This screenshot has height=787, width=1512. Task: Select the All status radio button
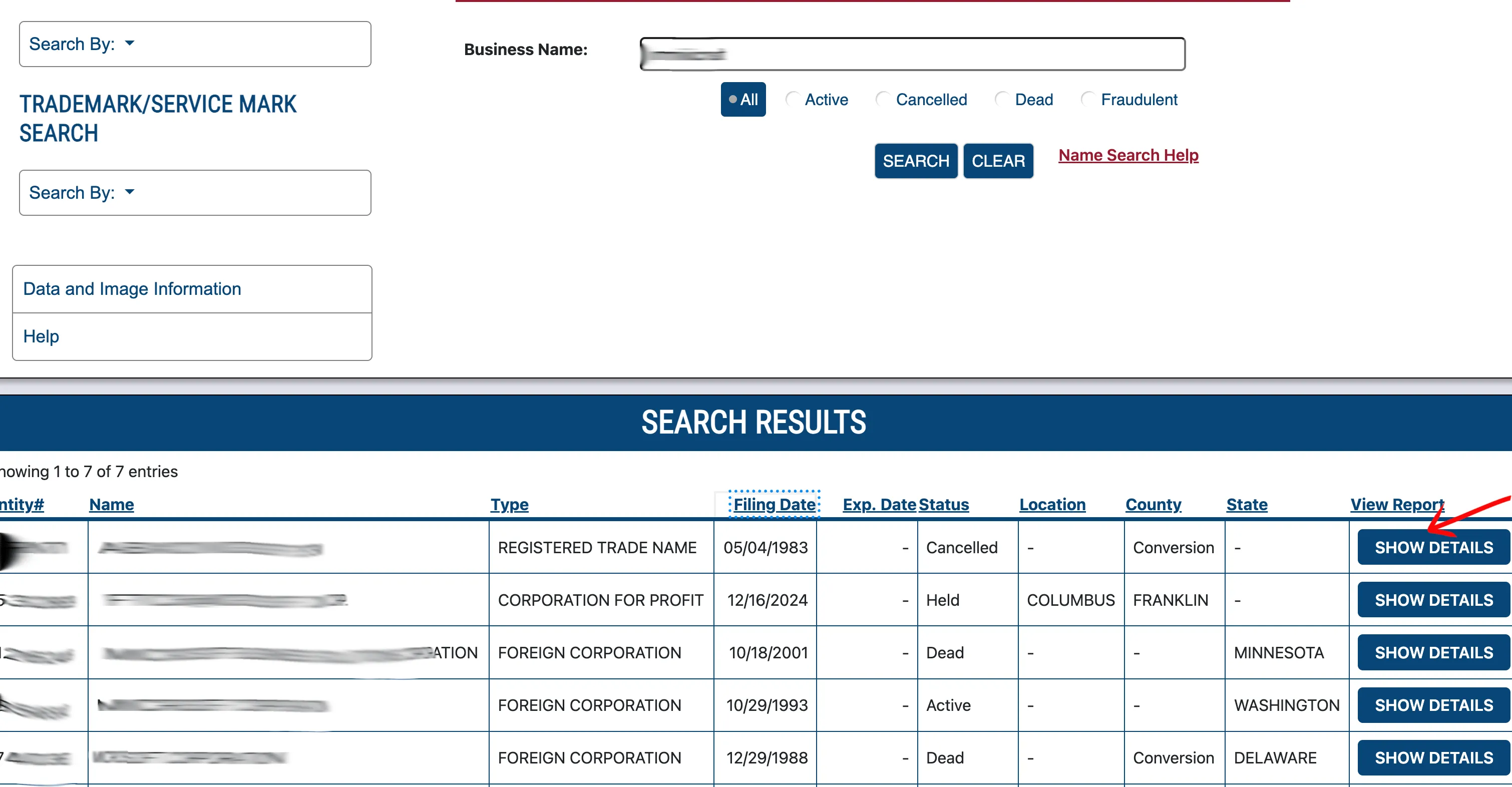click(x=742, y=100)
